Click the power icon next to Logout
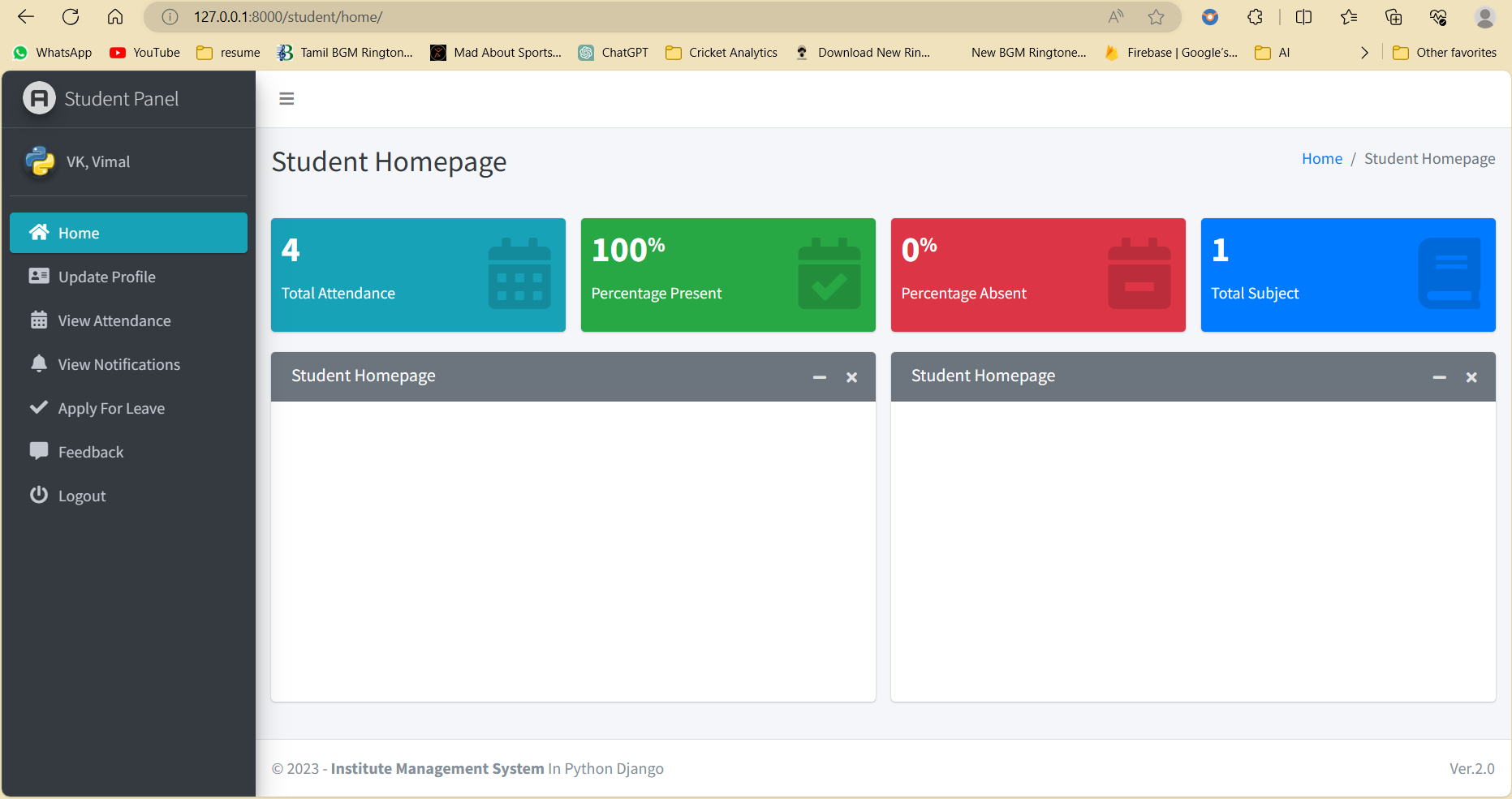 coord(39,495)
